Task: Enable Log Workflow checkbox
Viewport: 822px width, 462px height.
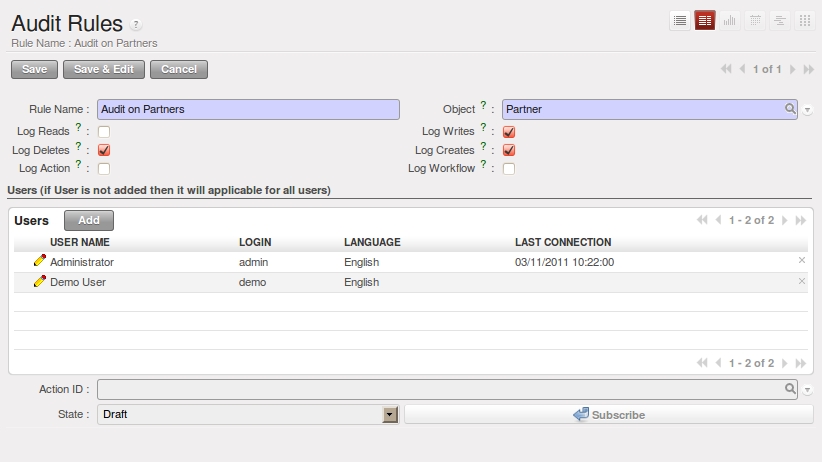Action: pyautogui.click(x=509, y=168)
